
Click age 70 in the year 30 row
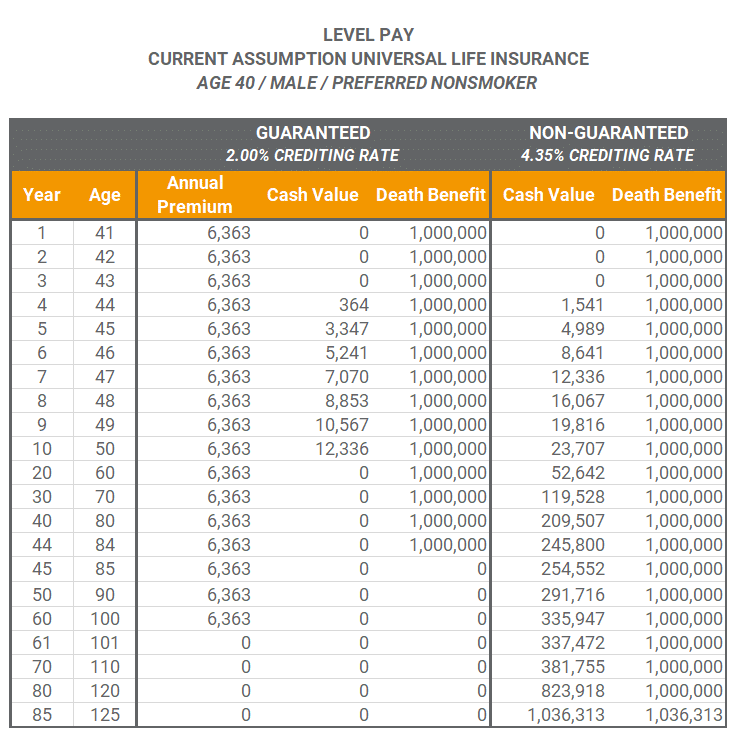[x=105, y=497]
